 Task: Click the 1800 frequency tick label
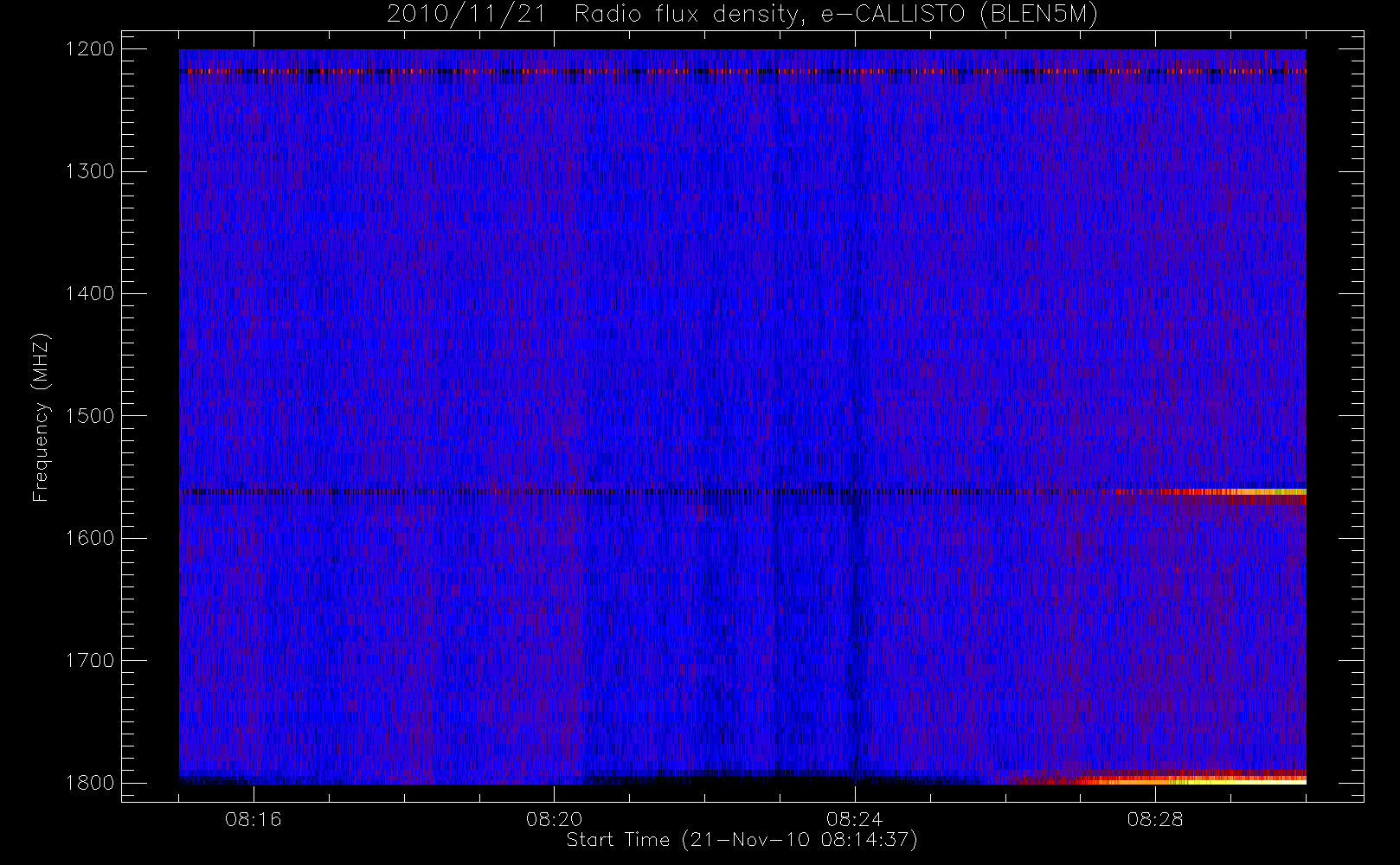pyautogui.click(x=90, y=782)
